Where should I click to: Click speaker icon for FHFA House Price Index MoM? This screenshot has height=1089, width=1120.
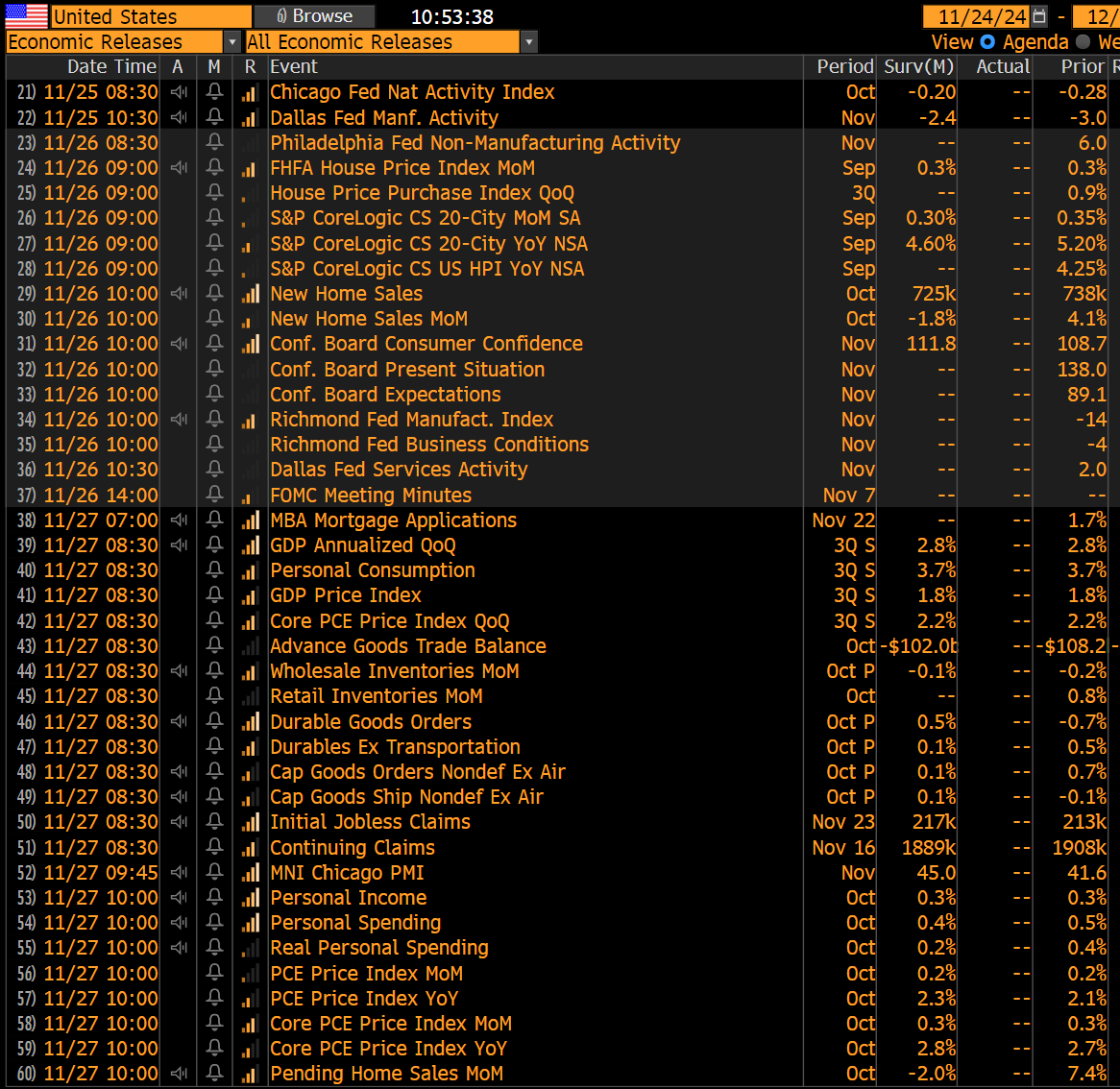[179, 168]
